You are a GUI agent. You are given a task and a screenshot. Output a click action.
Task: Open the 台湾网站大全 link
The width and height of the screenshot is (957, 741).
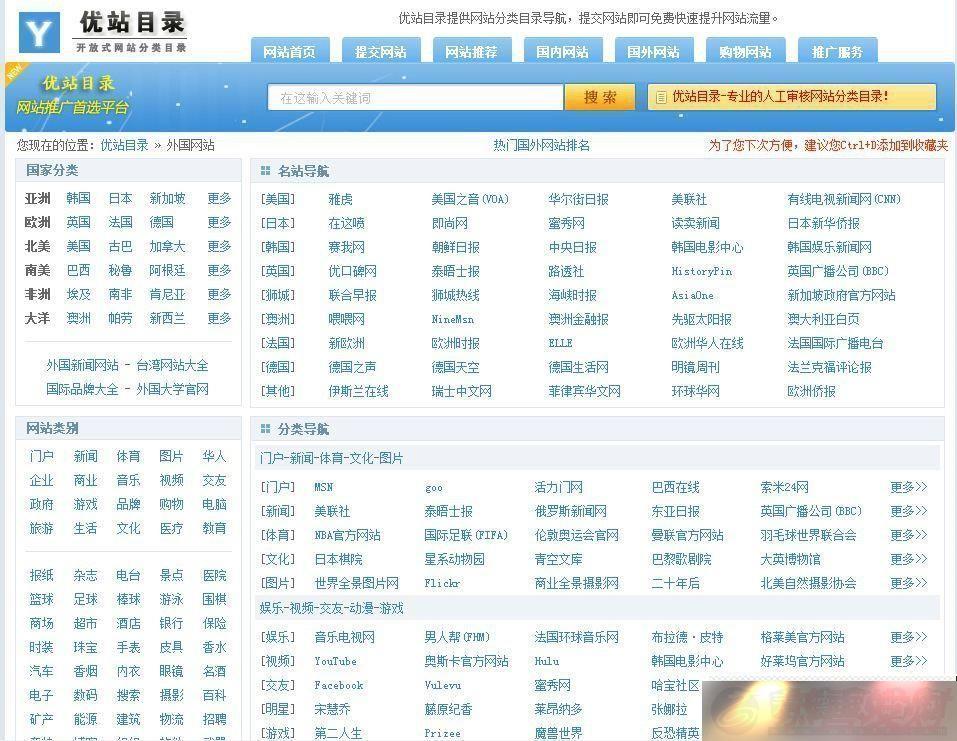click(x=172, y=365)
